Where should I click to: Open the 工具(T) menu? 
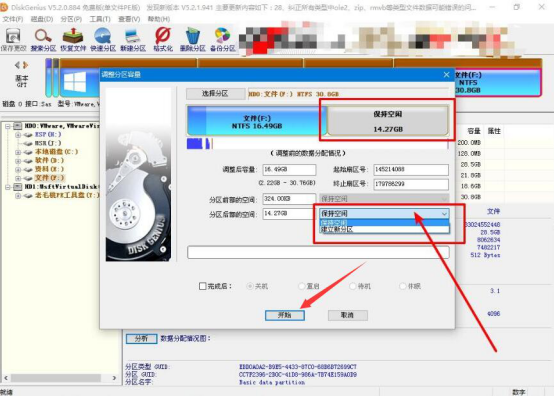[100, 19]
